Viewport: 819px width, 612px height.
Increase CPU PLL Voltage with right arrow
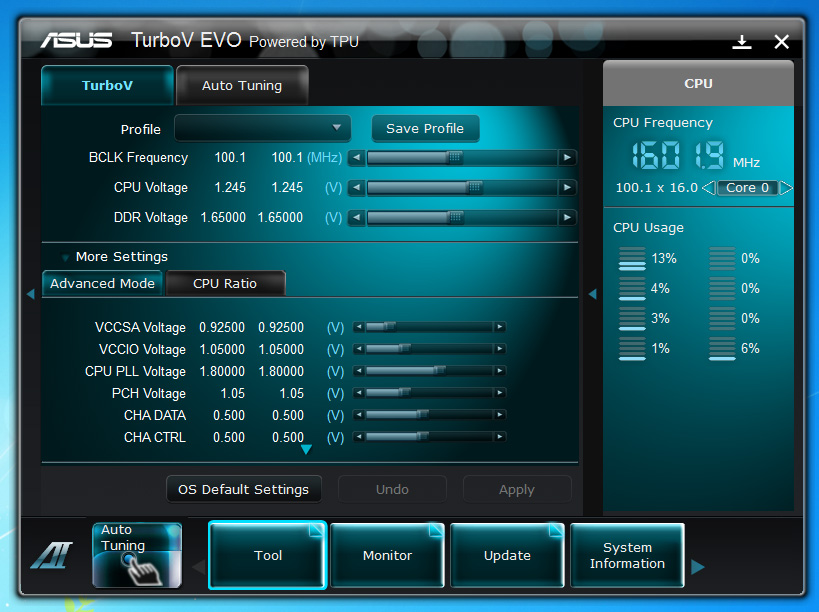[x=500, y=371]
